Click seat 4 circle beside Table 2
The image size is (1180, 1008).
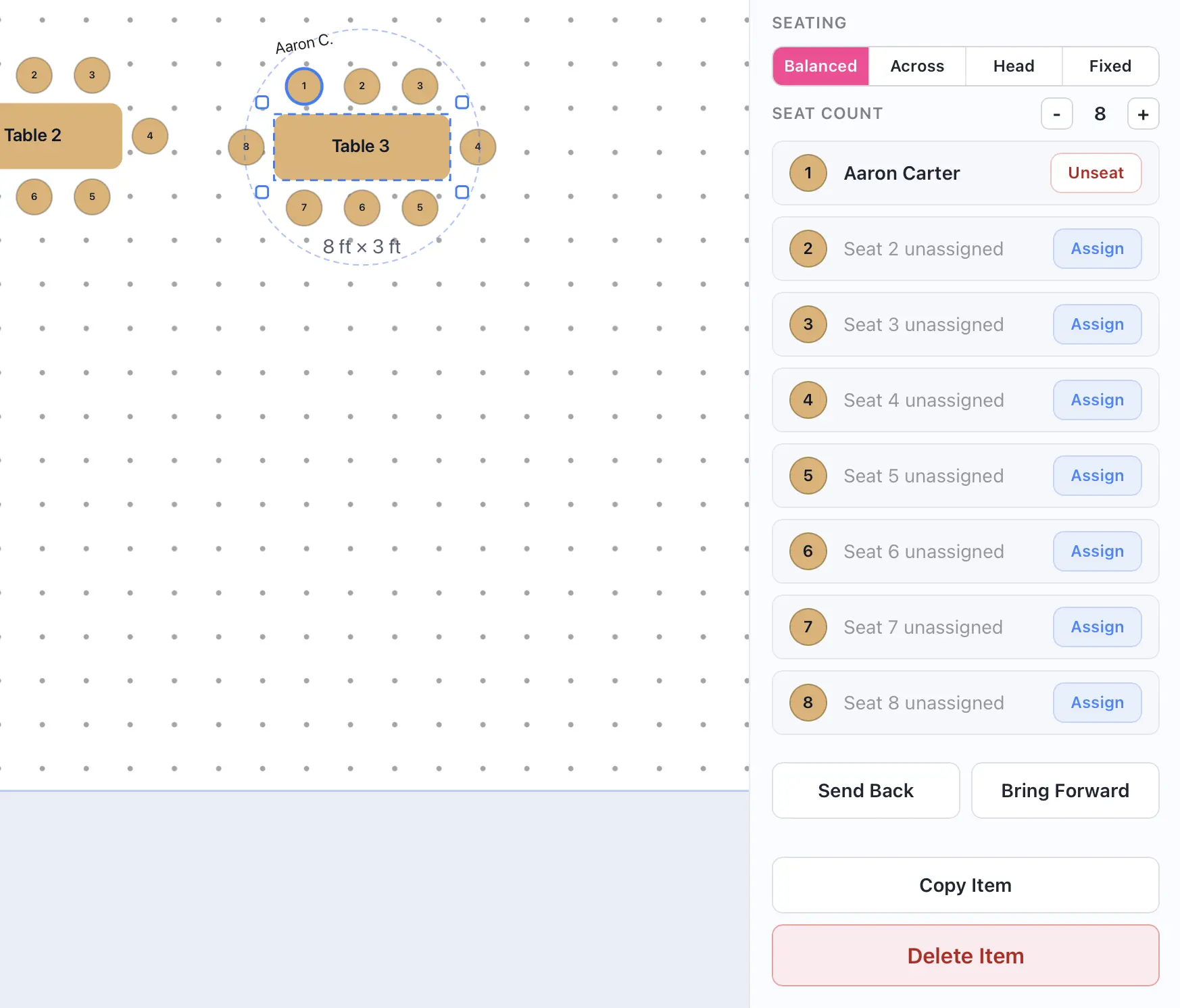click(x=150, y=136)
